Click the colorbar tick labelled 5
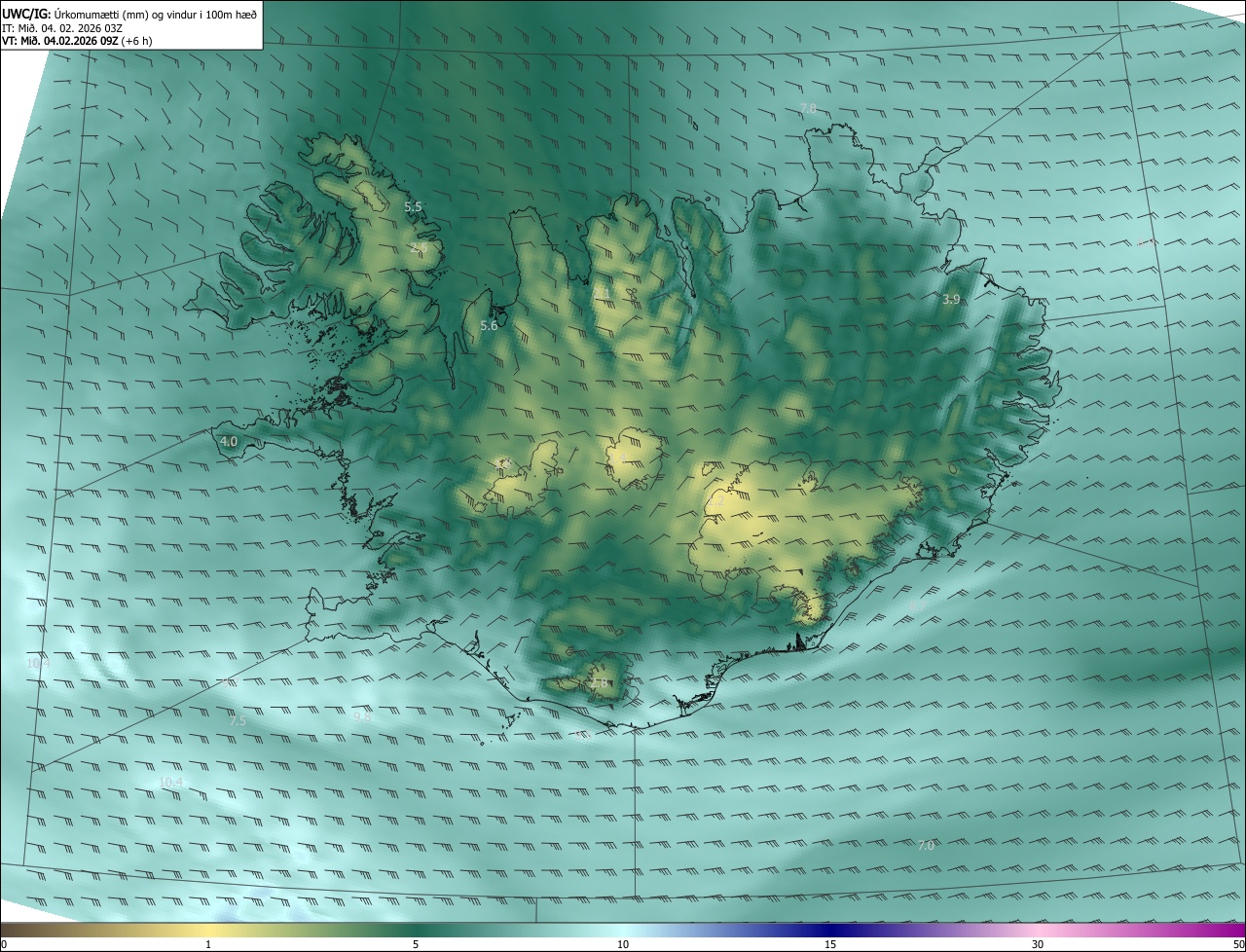This screenshot has height=952, width=1246. point(416,944)
